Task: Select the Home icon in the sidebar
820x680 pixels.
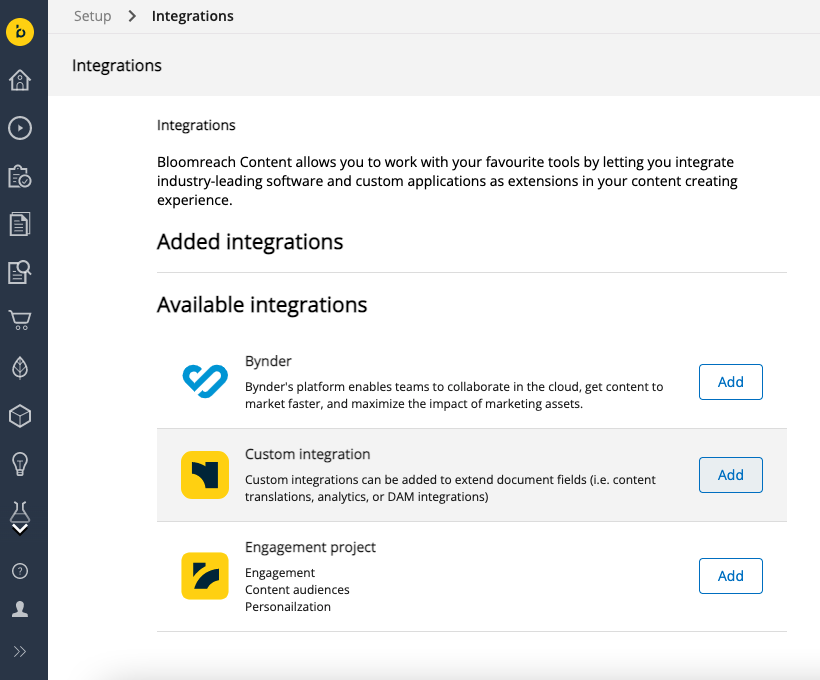Action: tap(22, 80)
